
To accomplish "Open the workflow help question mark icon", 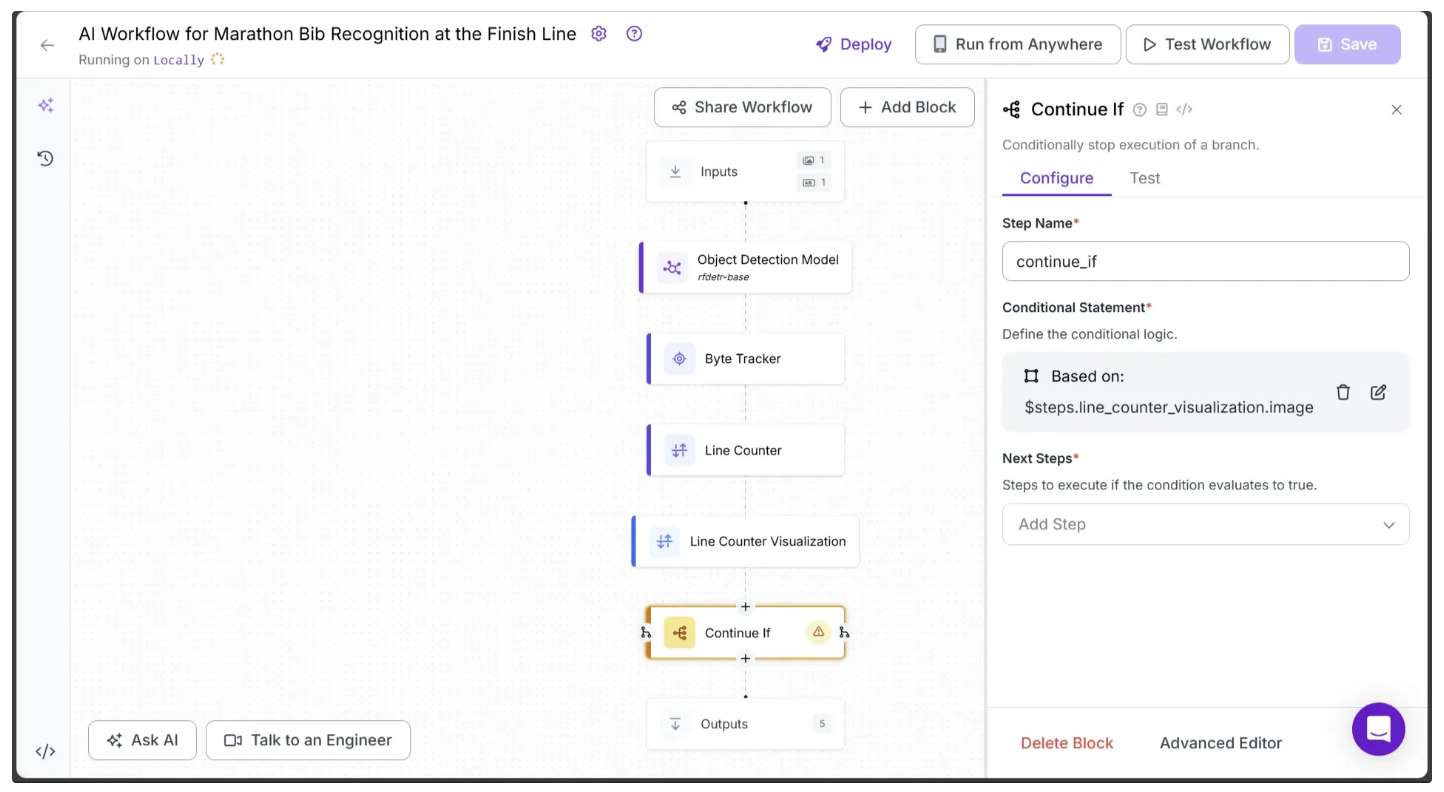I will (634, 34).
